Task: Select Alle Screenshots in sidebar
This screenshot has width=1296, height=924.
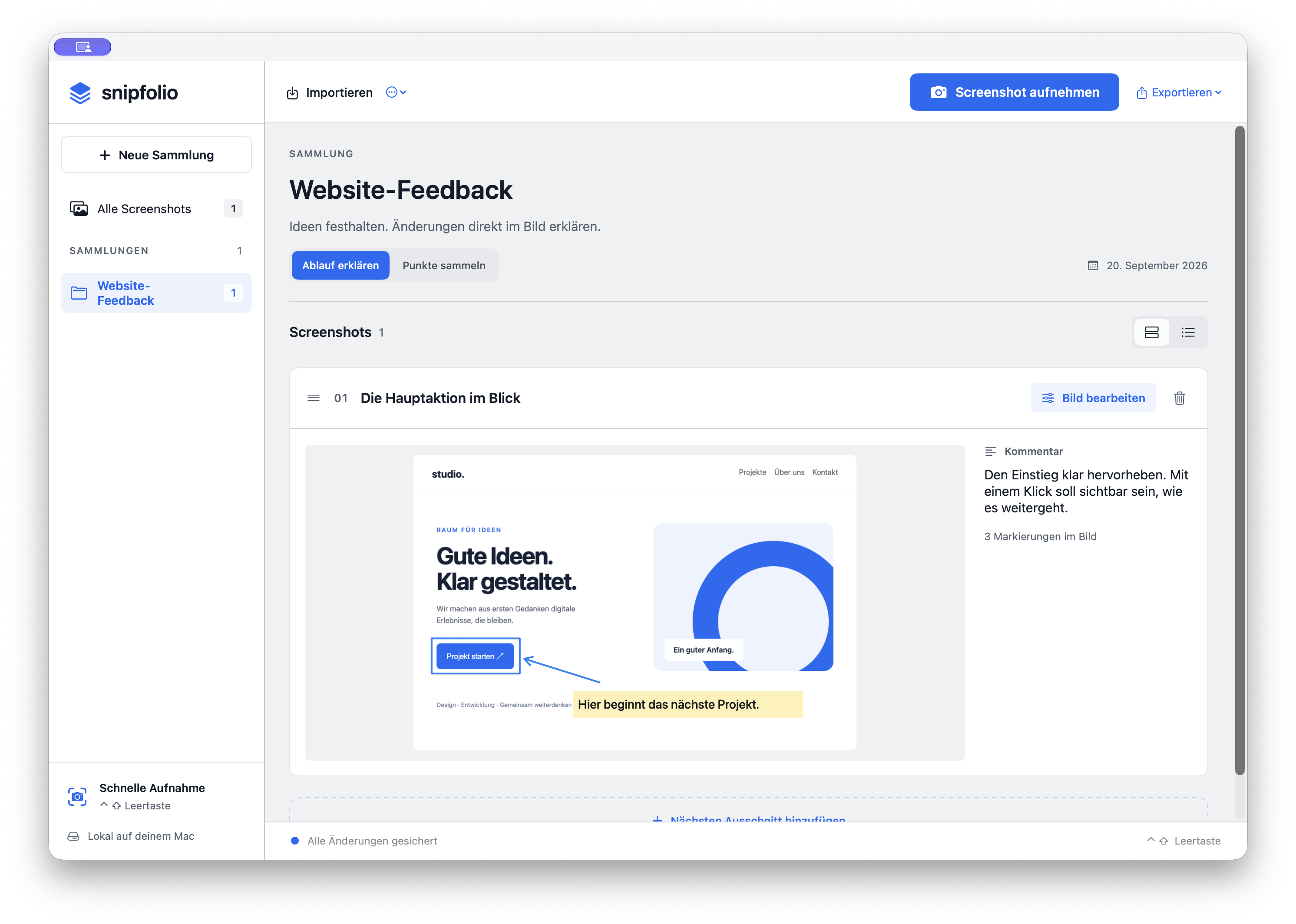Action: point(156,209)
